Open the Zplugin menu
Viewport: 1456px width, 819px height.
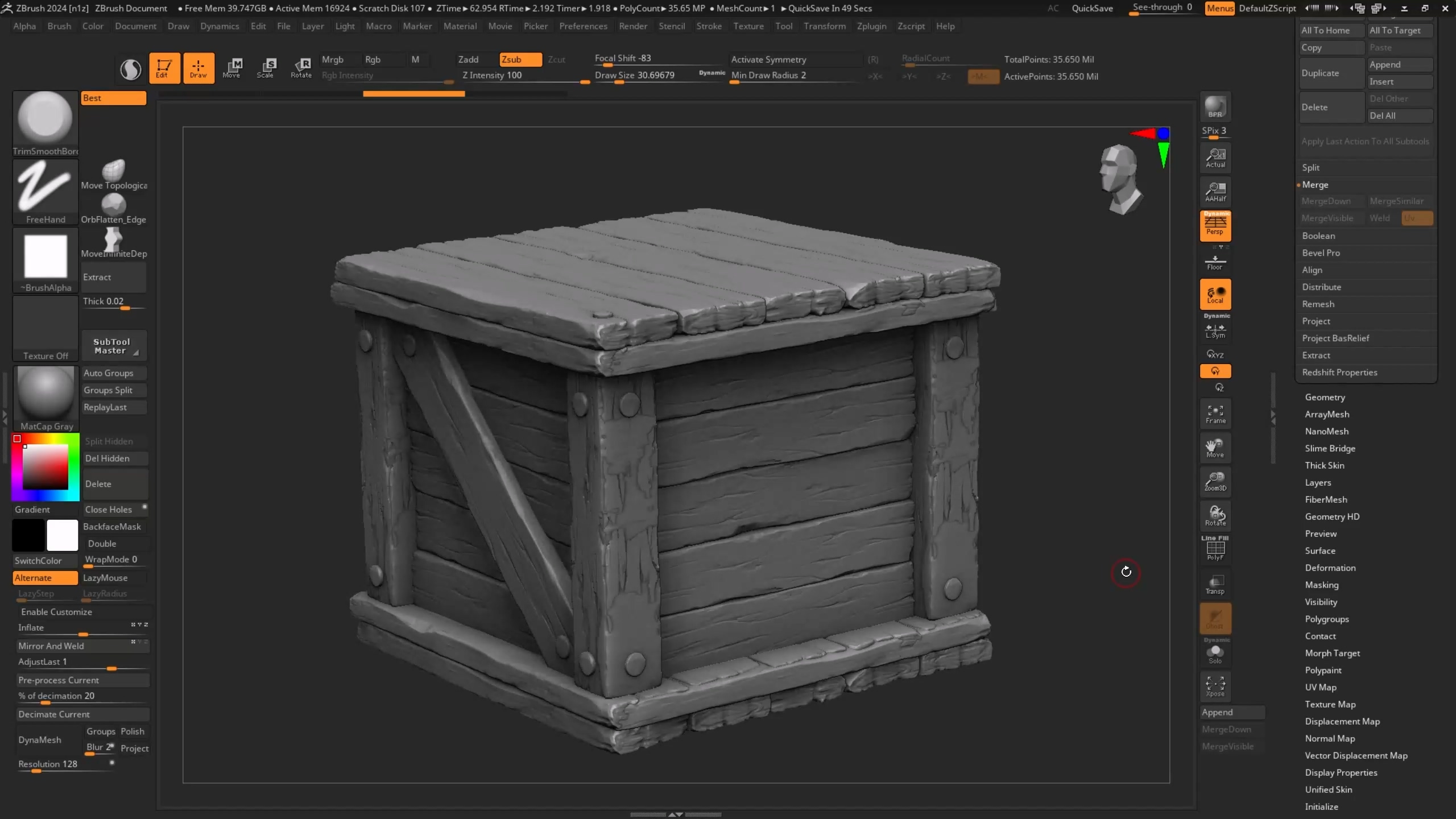(x=871, y=26)
